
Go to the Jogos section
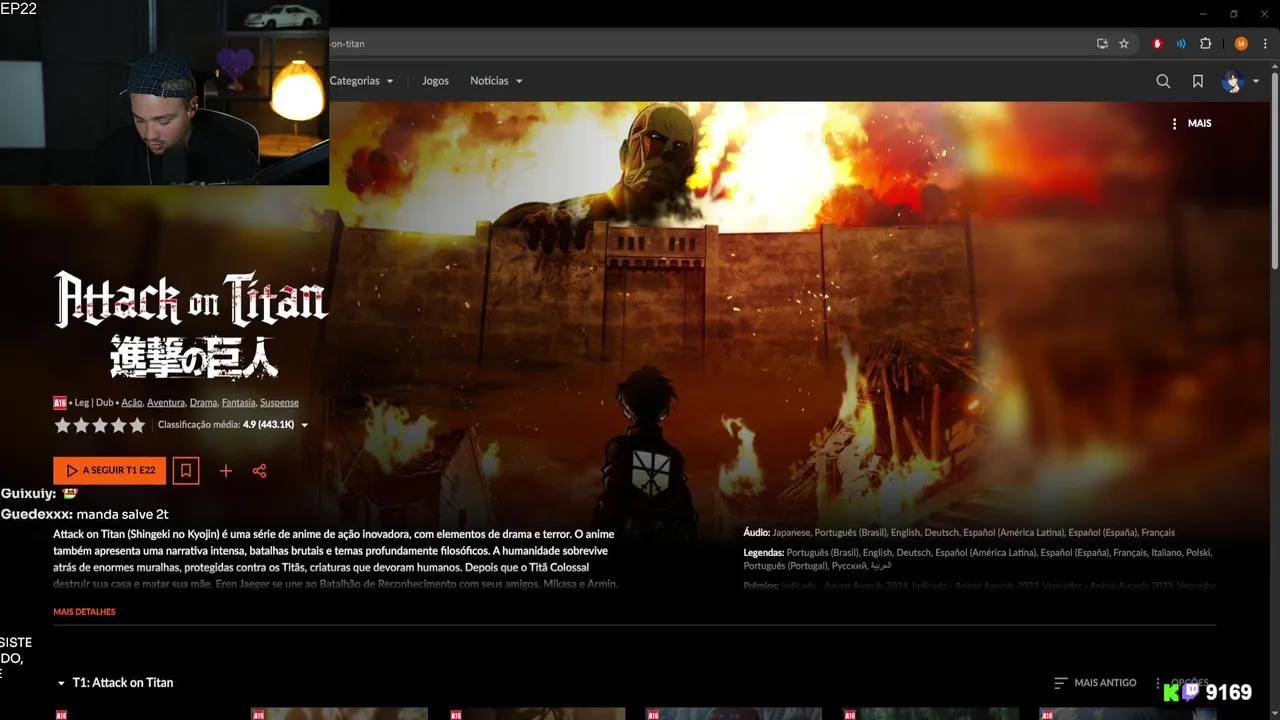point(435,81)
